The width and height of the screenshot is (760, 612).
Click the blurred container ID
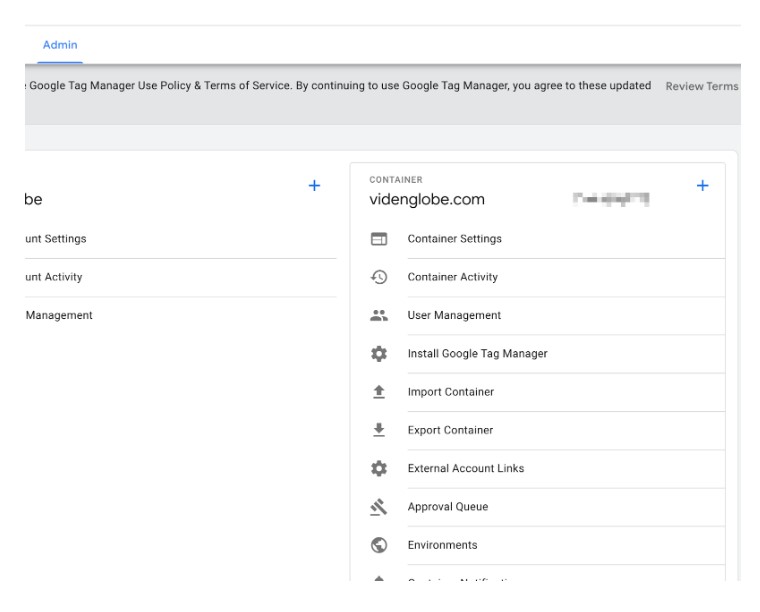[611, 199]
